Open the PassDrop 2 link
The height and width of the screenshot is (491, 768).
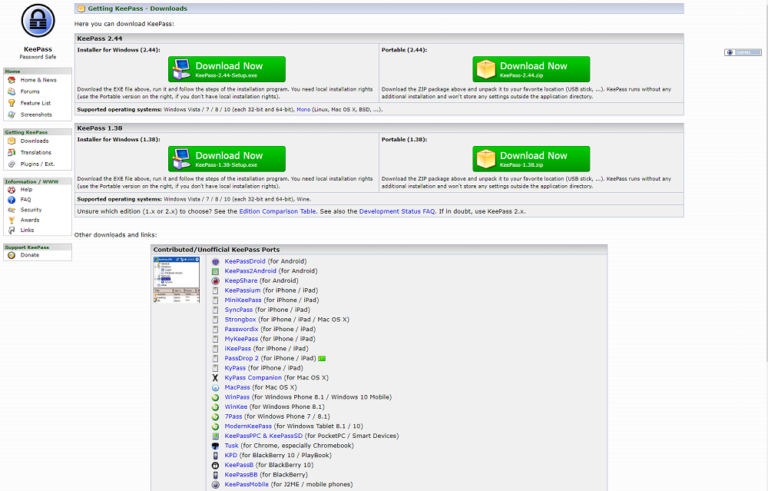[x=241, y=359]
